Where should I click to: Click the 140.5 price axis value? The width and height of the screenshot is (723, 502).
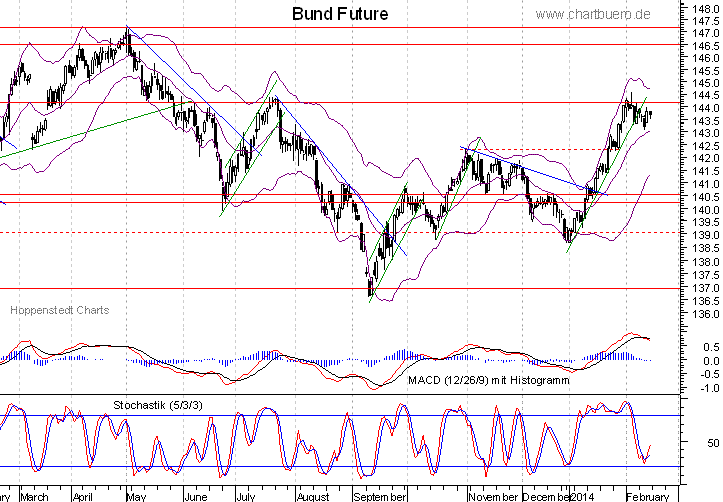(706, 197)
